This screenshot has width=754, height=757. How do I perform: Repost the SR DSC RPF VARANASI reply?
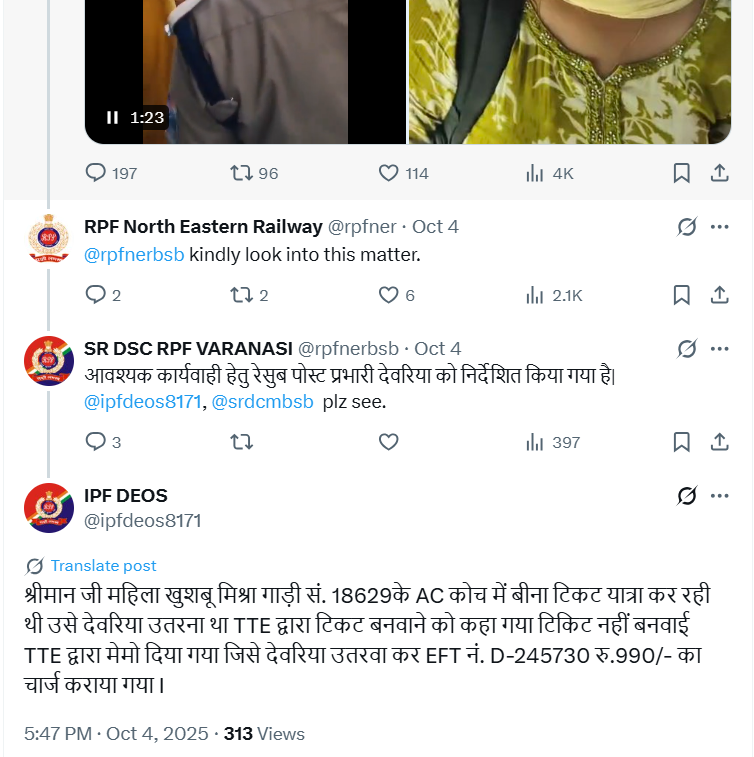[241, 442]
